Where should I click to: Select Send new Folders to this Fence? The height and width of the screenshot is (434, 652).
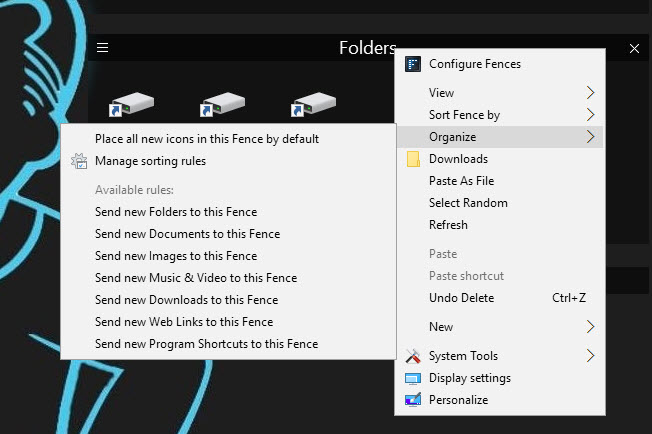[x=228, y=212]
